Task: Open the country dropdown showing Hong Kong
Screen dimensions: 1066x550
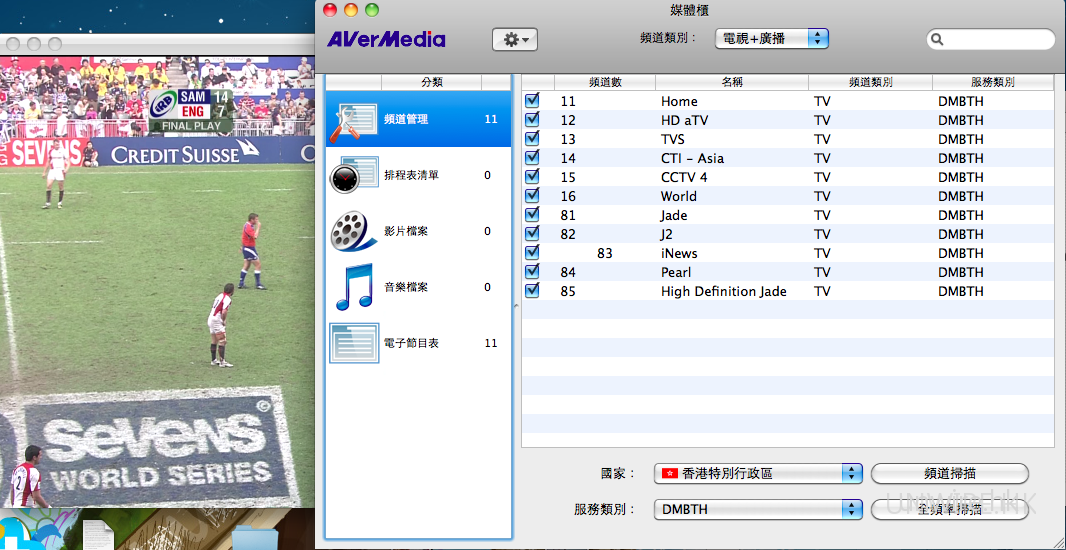Action: [757, 473]
